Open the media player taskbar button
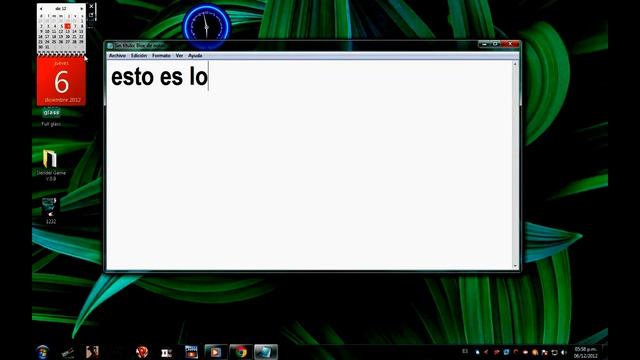640x360 pixels. pyautogui.click(x=216, y=352)
